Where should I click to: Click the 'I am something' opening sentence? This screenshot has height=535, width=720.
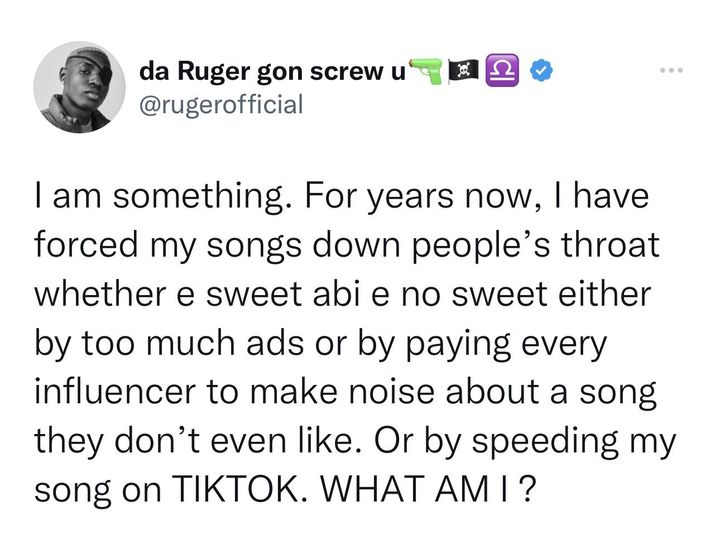[x=160, y=199]
